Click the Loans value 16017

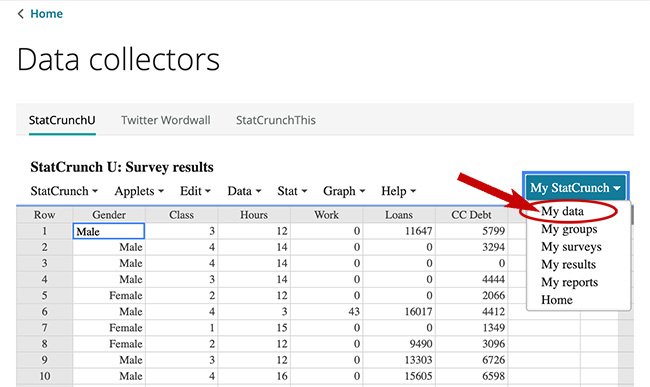(418, 312)
